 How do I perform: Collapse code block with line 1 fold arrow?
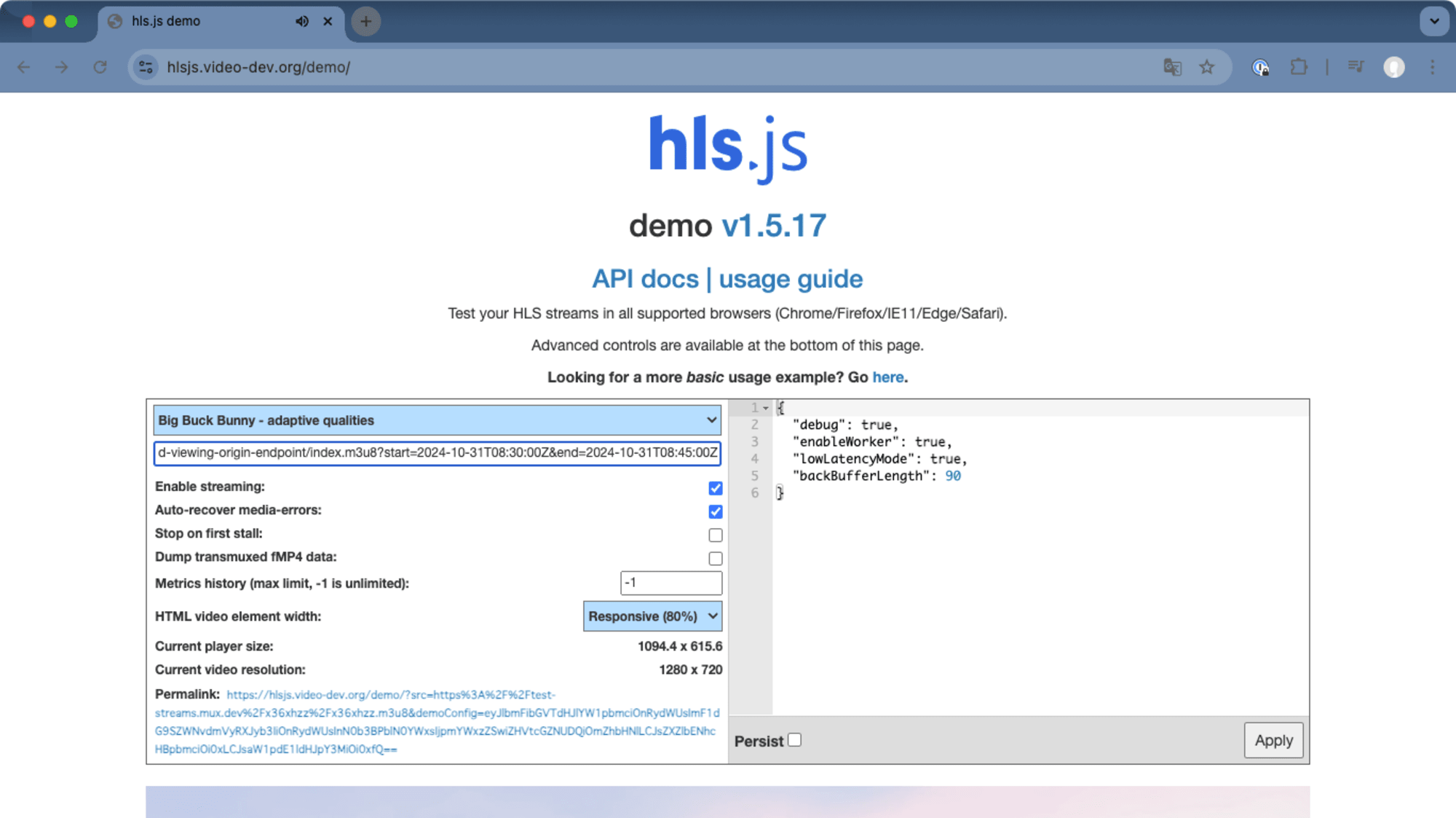(x=766, y=408)
